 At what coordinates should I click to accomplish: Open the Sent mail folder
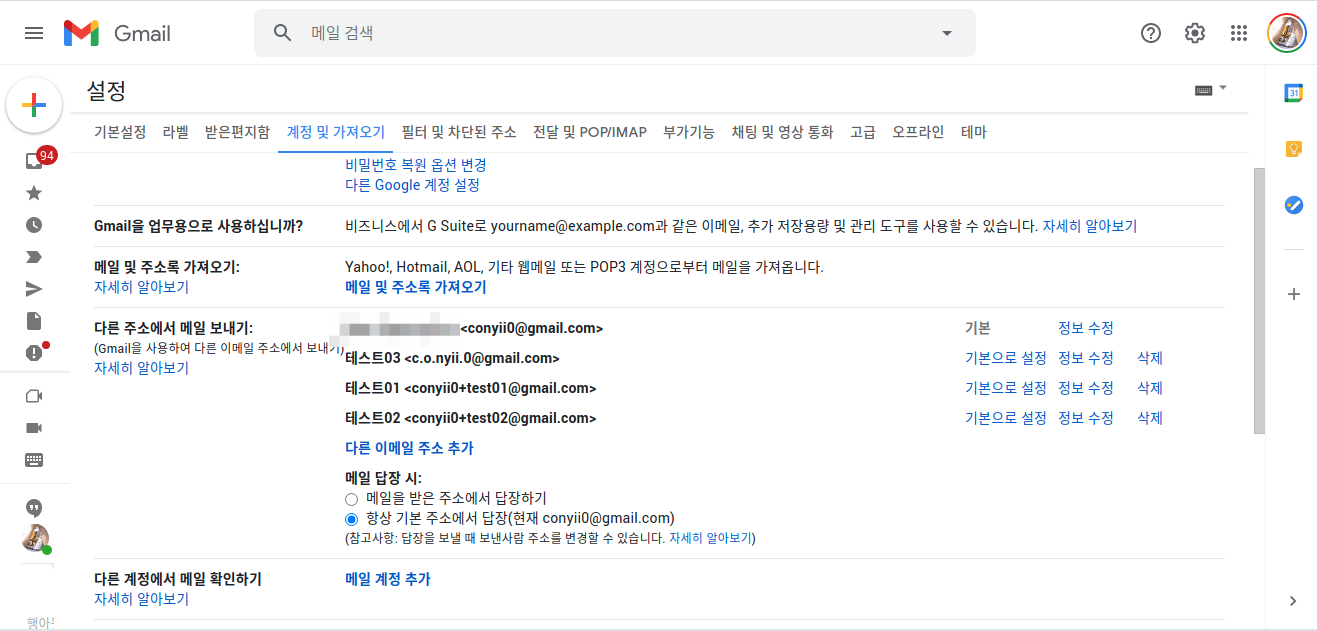33,288
